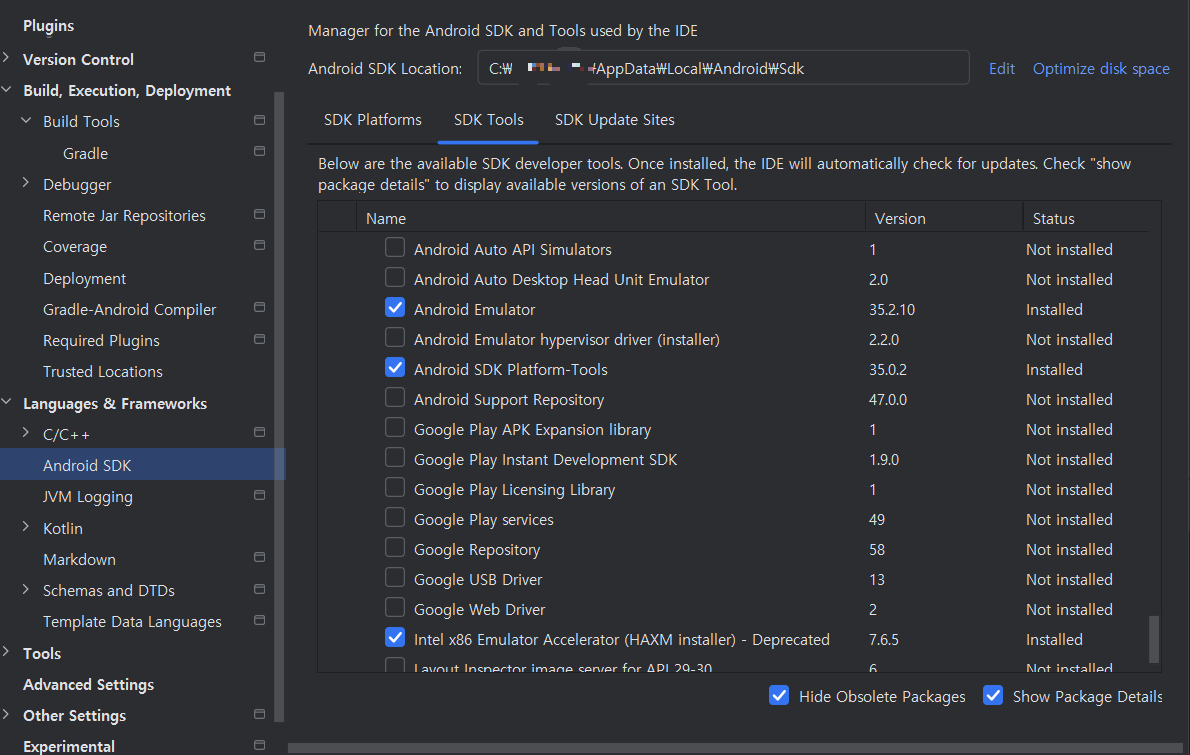Viewport: 1190px width, 755px height.
Task: Open the SDK Update Sites tab
Action: click(x=615, y=120)
